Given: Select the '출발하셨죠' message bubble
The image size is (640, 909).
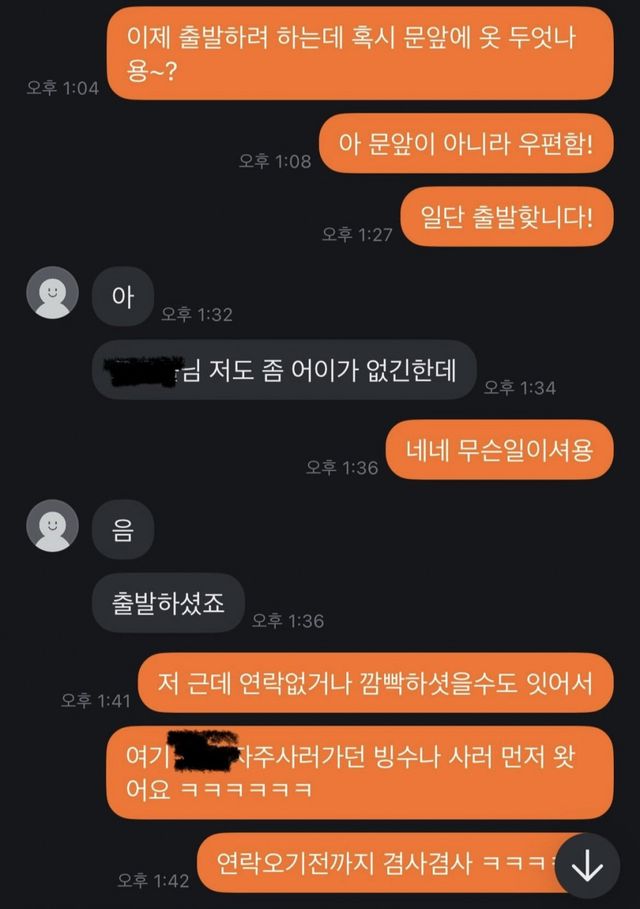Looking at the screenshot, I should [x=168, y=603].
